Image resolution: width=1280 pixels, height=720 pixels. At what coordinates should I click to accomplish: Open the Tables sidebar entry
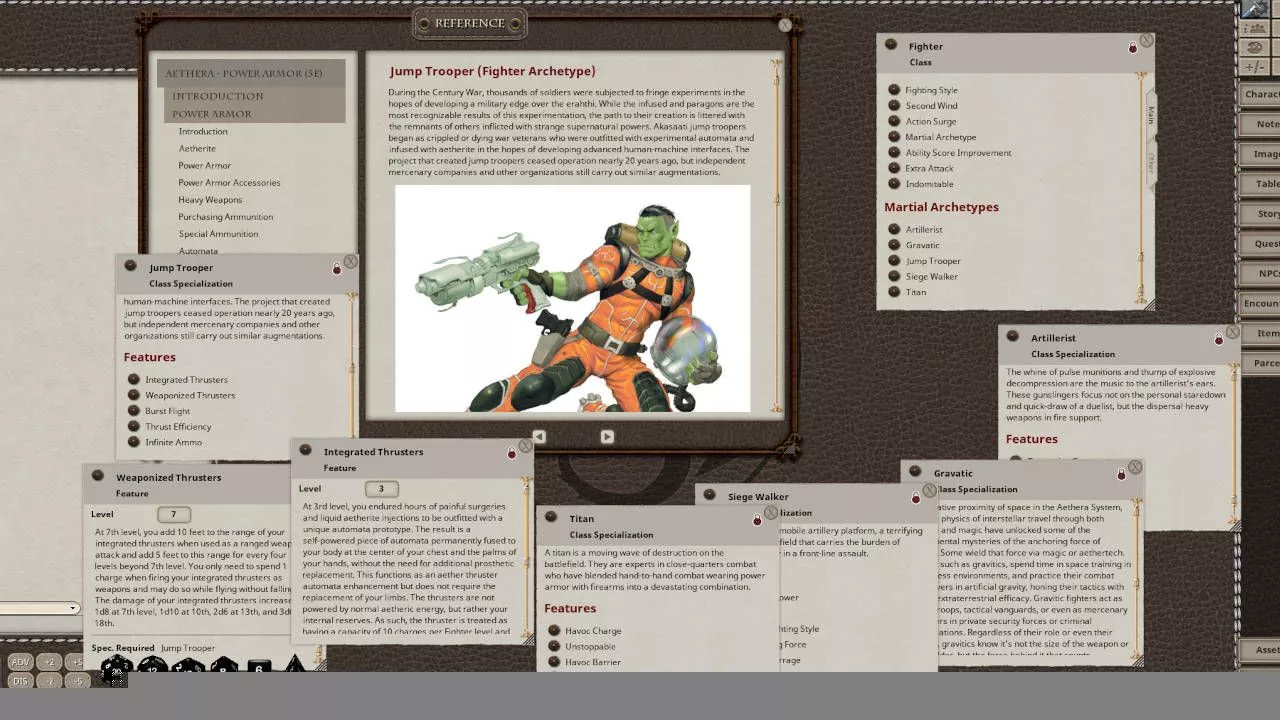(x=1260, y=184)
